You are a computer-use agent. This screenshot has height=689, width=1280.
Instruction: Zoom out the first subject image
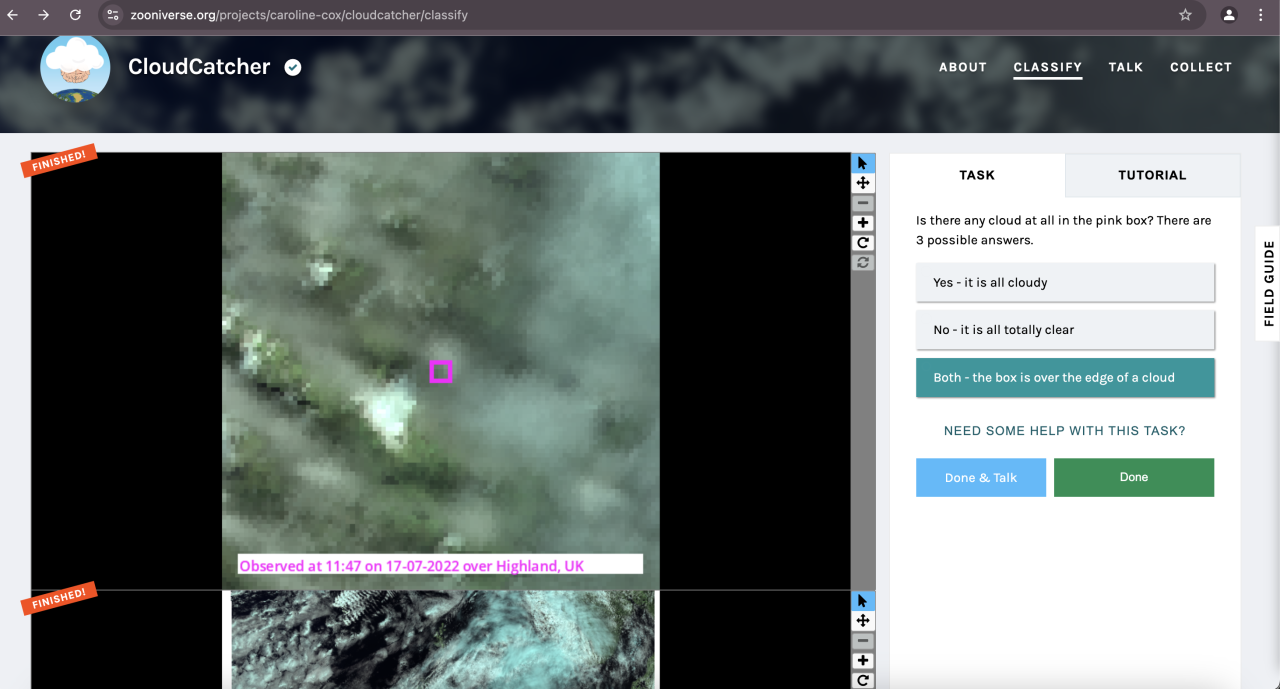pos(863,203)
